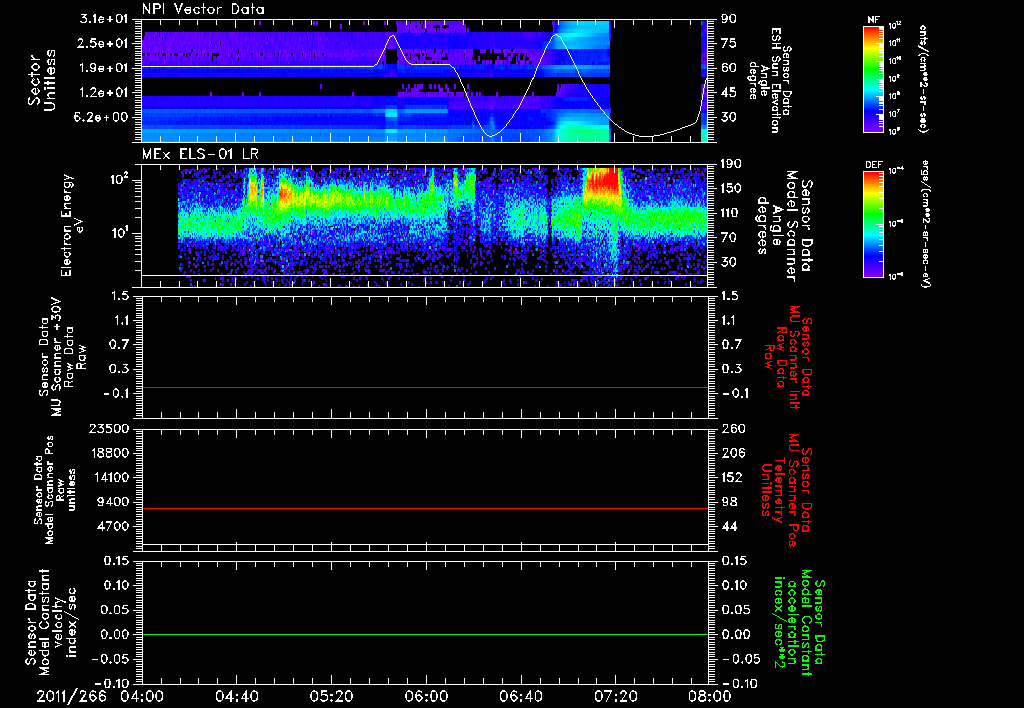Click the NF flux color bar

[x=873, y=78]
